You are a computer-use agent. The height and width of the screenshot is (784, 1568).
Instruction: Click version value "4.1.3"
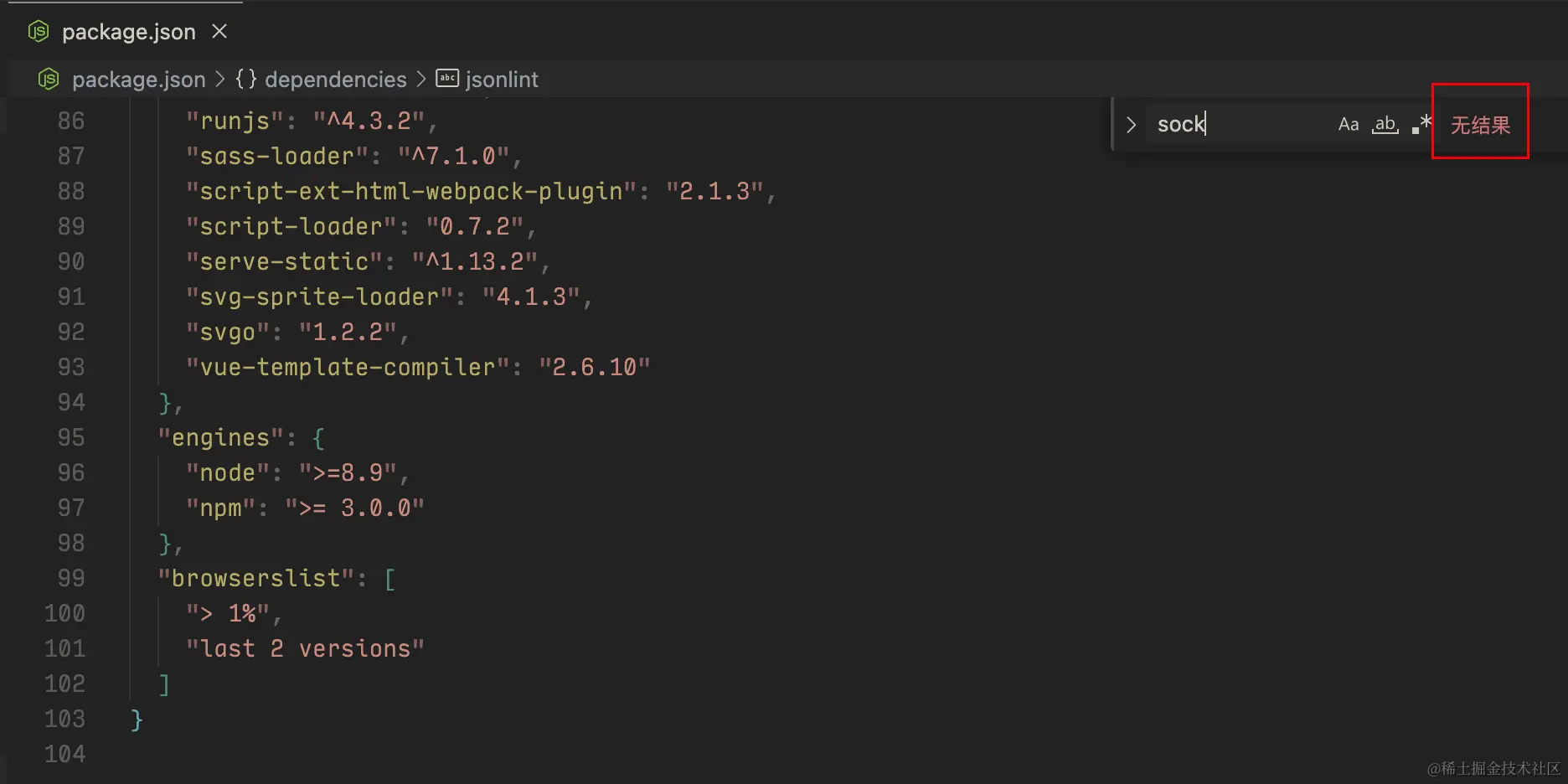coord(530,297)
